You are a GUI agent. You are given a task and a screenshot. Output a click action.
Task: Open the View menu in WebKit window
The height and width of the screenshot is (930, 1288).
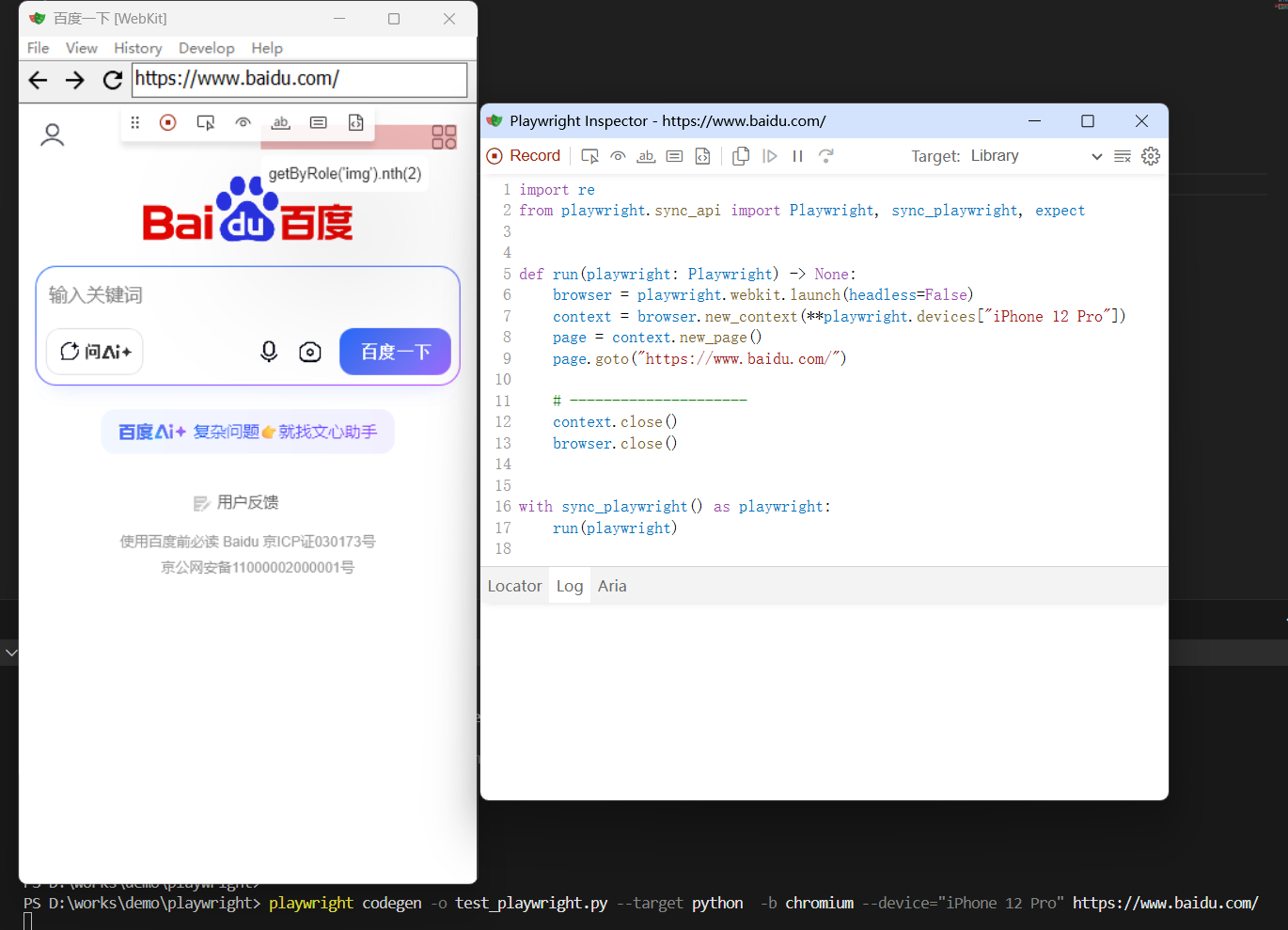(82, 48)
